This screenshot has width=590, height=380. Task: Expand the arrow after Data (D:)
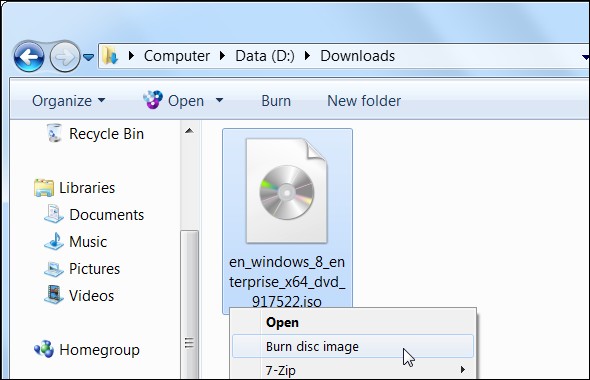click(307, 56)
